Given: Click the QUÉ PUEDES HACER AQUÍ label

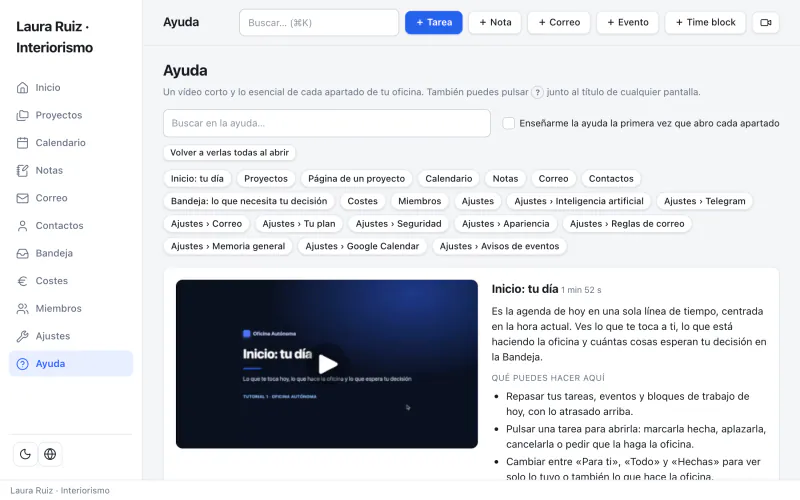Looking at the screenshot, I should tap(548, 378).
